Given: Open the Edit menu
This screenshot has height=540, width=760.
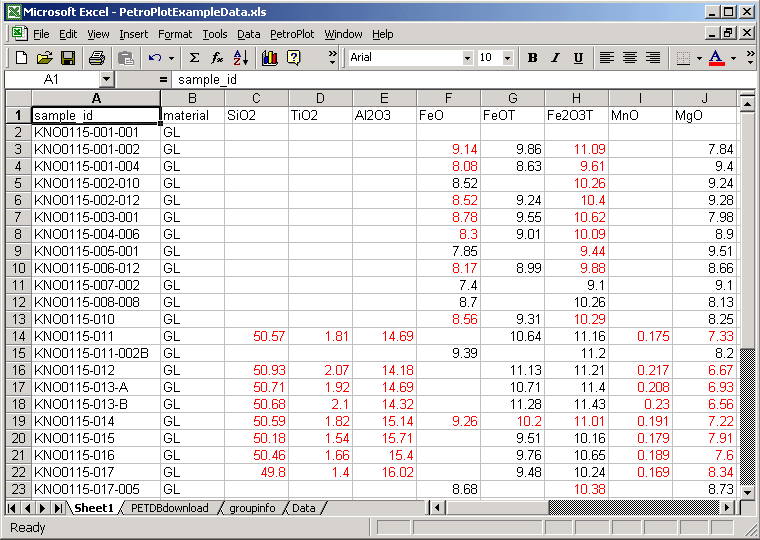Looking at the screenshot, I should point(68,34).
